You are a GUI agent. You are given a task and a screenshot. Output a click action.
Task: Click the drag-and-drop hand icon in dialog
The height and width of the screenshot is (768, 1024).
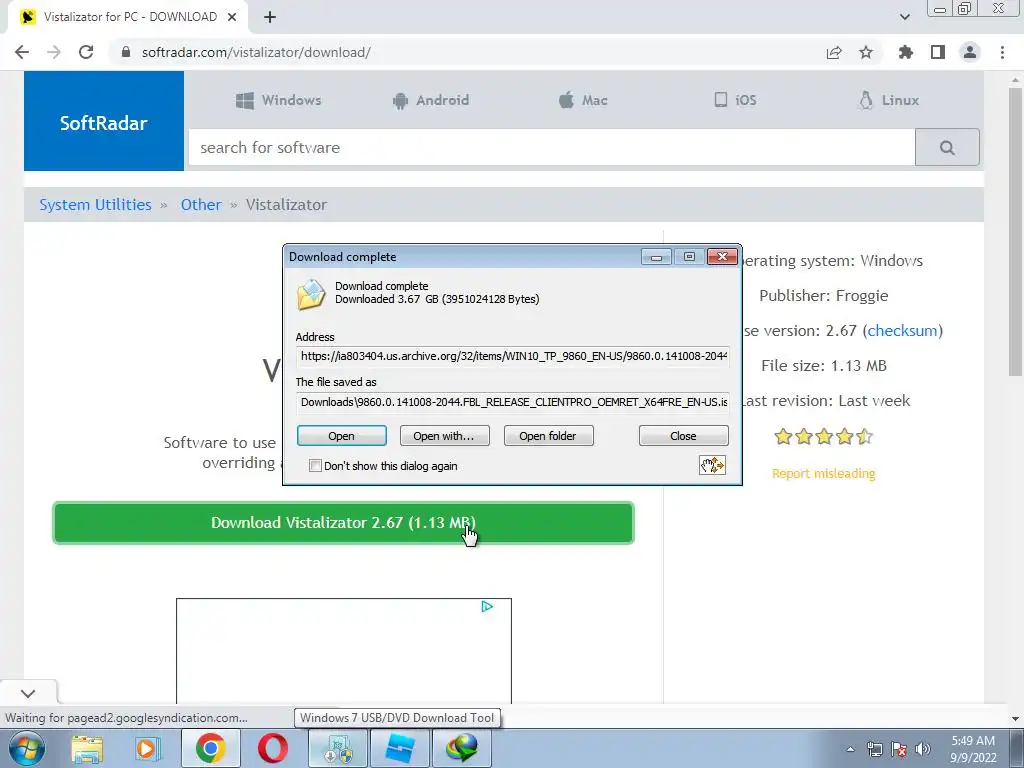click(x=712, y=465)
